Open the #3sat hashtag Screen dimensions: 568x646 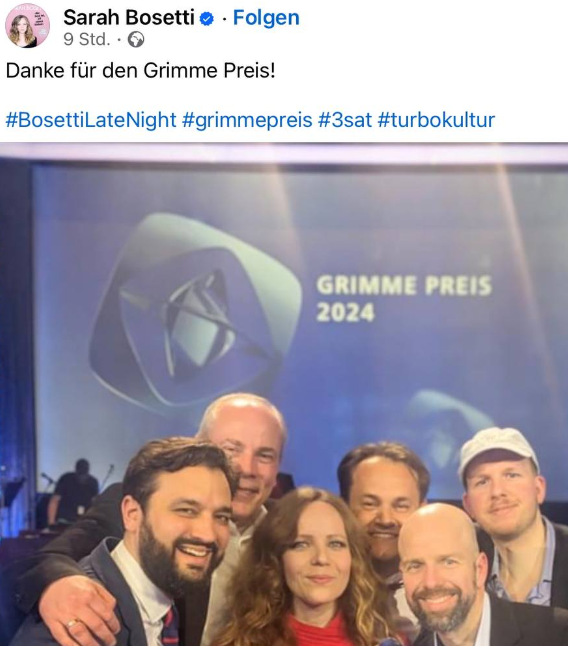coord(345,120)
